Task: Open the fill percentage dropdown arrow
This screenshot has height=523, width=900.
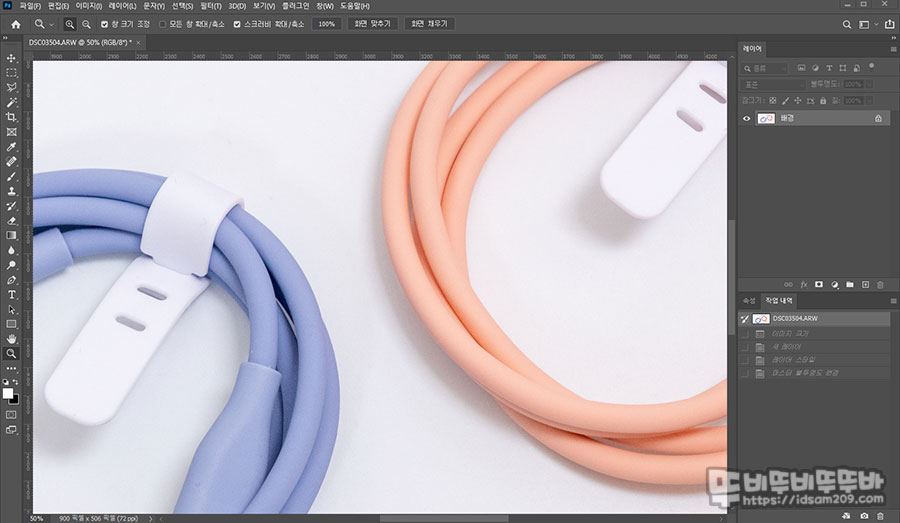Action: 870,100
